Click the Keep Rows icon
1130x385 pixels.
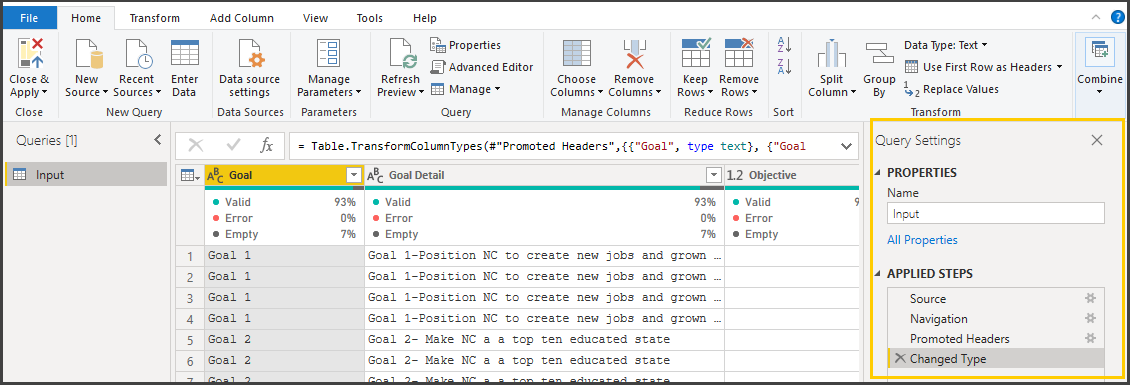pyautogui.click(x=695, y=53)
